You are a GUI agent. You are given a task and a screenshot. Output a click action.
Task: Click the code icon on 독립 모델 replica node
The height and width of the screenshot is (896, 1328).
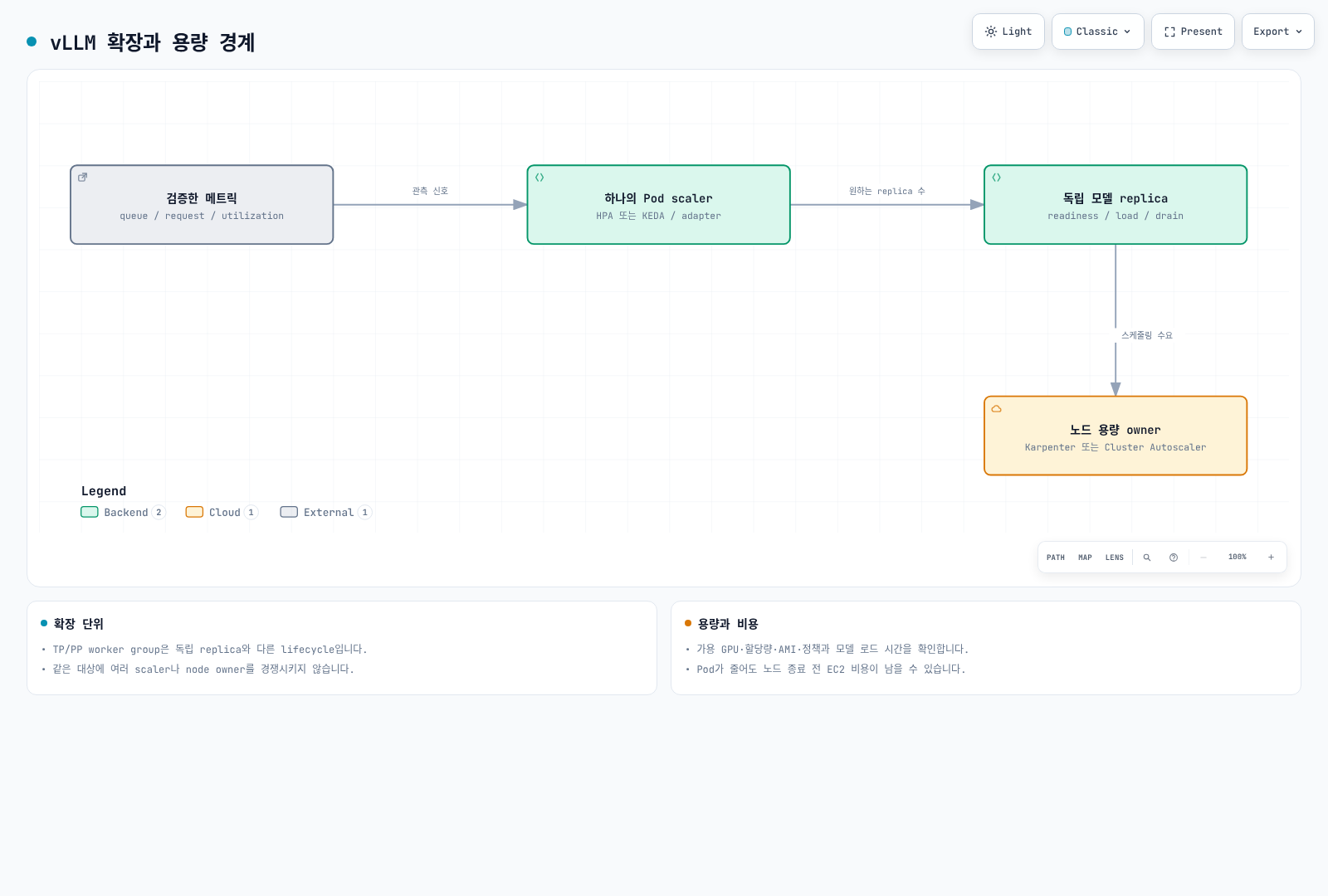(997, 178)
